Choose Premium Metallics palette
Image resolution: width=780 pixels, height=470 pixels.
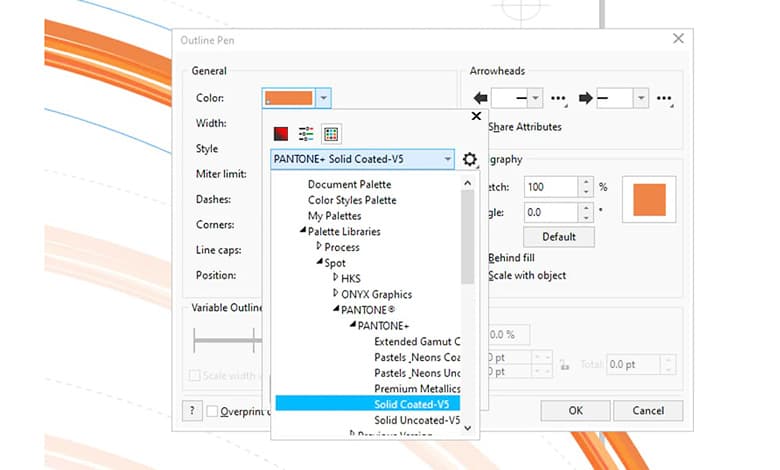417,389
